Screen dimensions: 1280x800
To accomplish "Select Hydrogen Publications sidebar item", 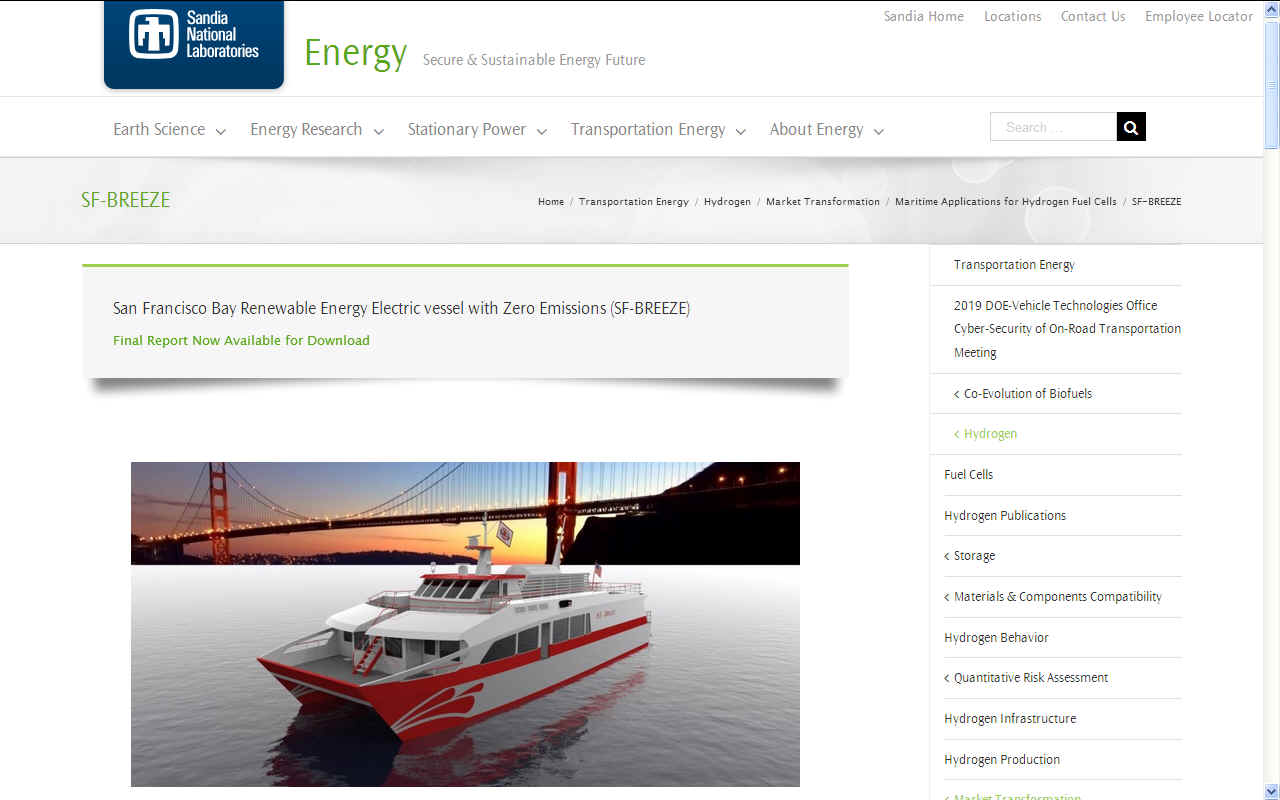I will coord(1005,516).
